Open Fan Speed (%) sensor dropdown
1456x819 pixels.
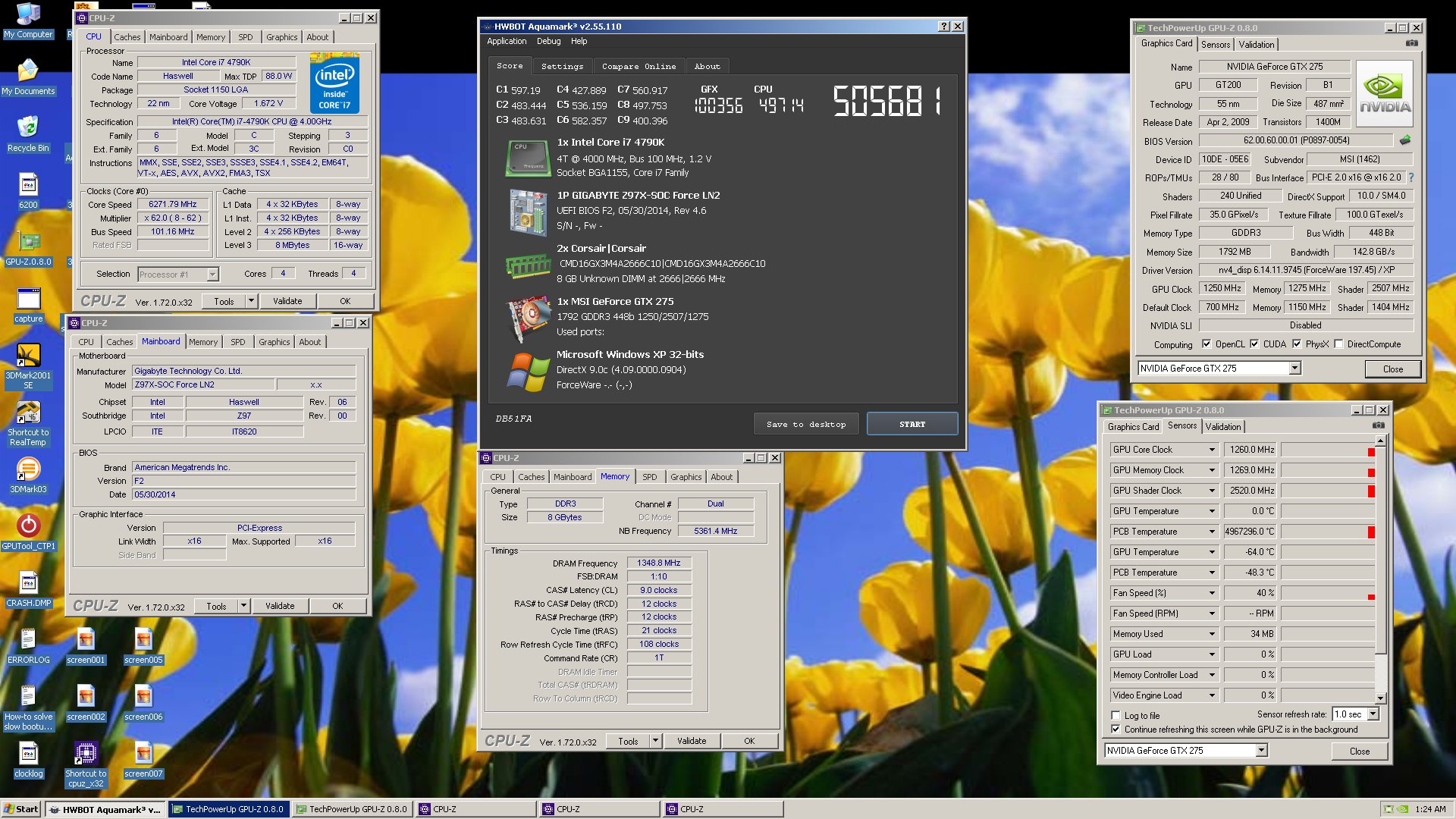click(x=1211, y=593)
